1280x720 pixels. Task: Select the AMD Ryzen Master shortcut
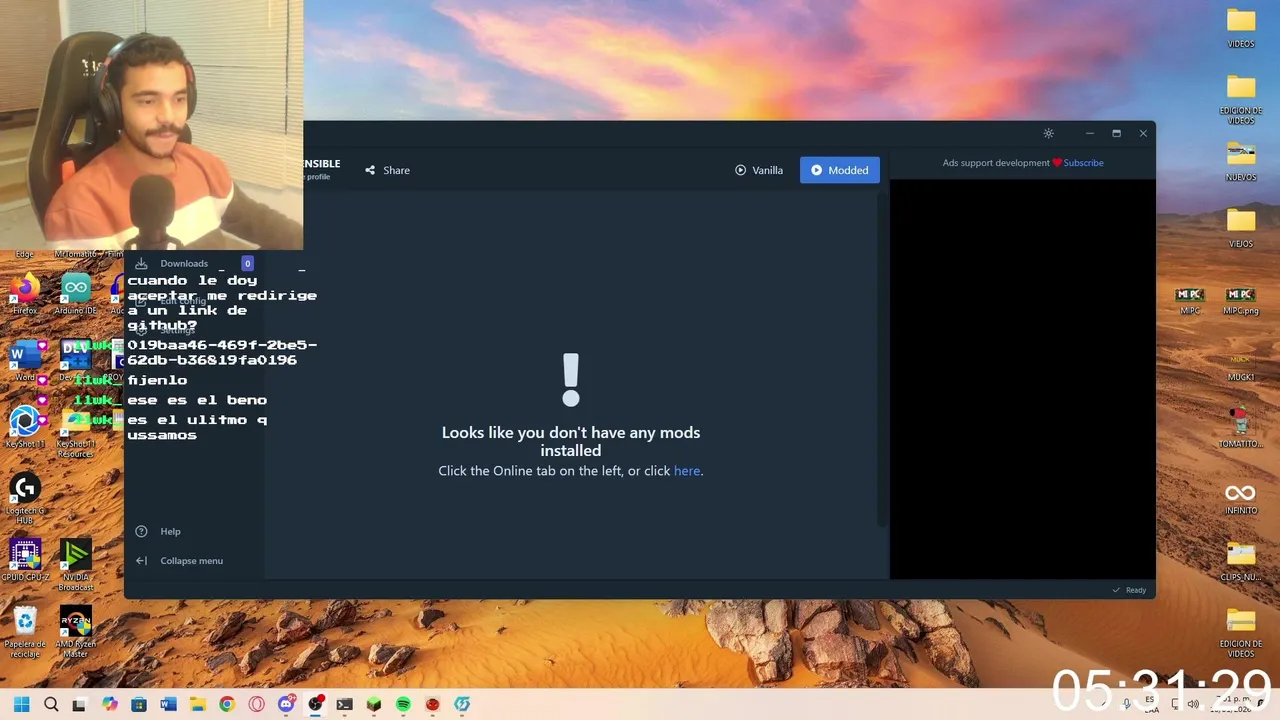coord(76,632)
